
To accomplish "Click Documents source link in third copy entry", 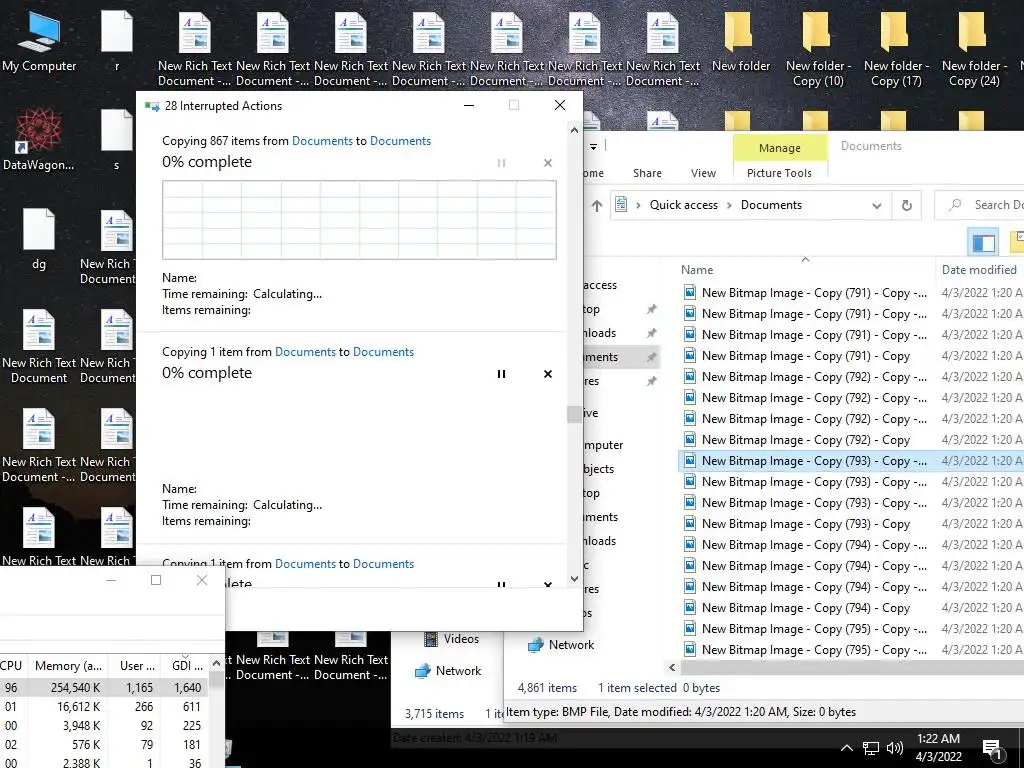I will (305, 564).
